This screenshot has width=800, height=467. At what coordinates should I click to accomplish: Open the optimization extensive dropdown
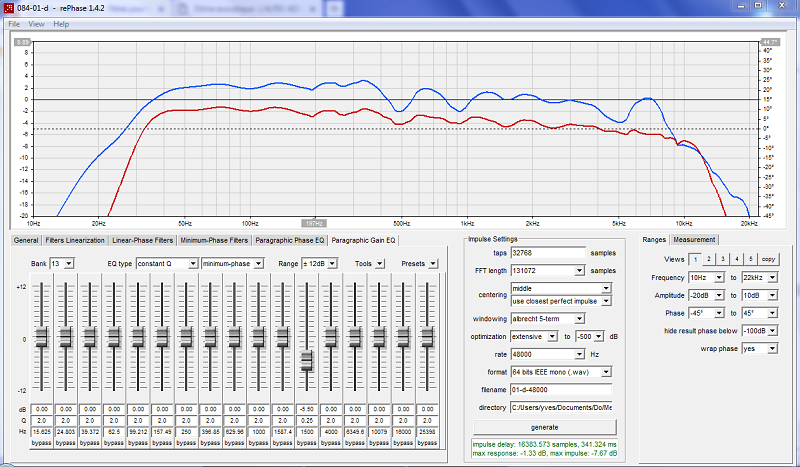(553, 336)
